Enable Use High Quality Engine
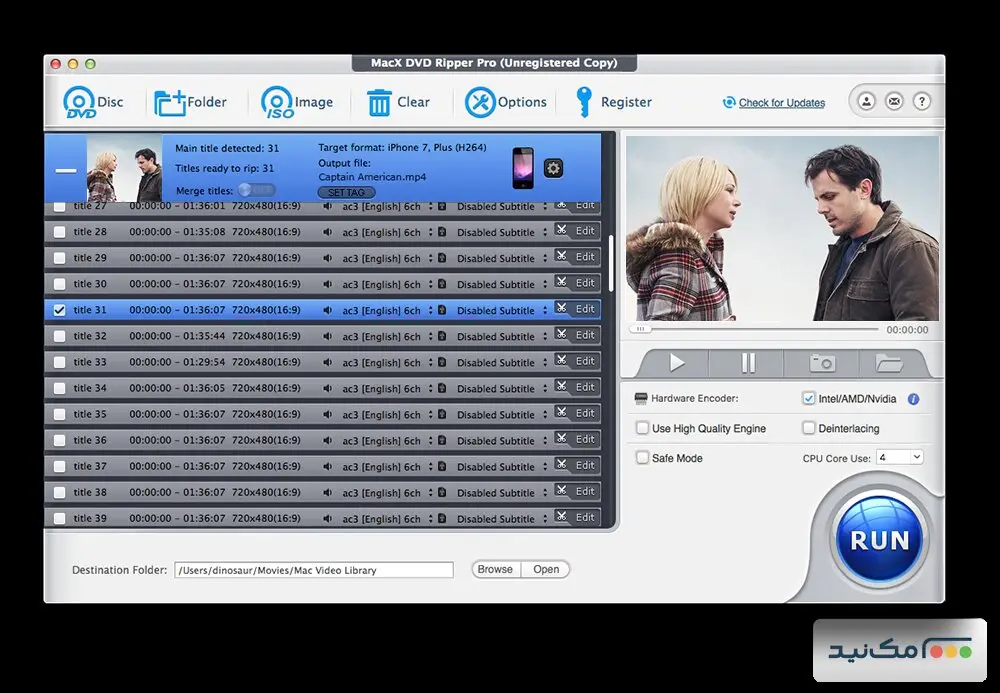1000x693 pixels. tap(641, 427)
